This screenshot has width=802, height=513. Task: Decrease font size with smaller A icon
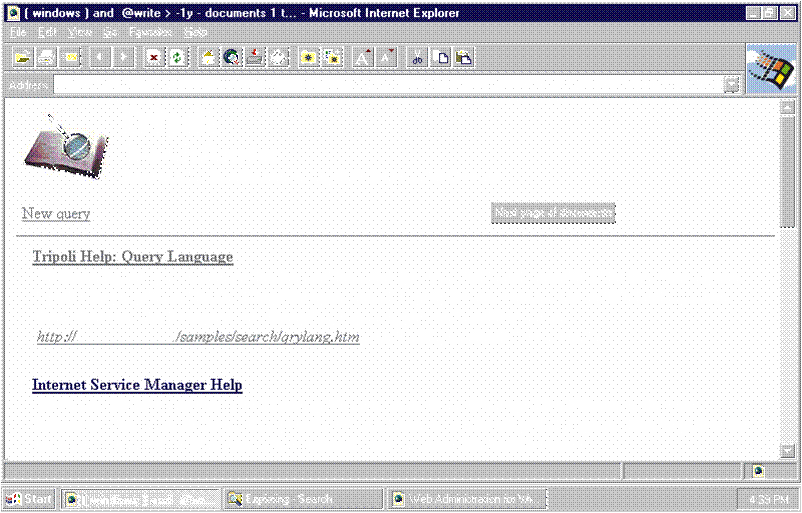pos(387,57)
